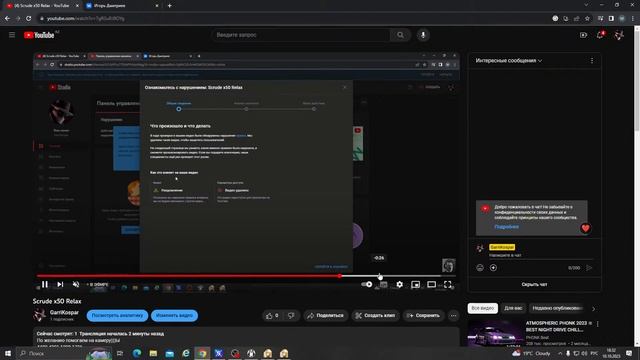
Task: Open player settings gear
Action: [x=400, y=284]
